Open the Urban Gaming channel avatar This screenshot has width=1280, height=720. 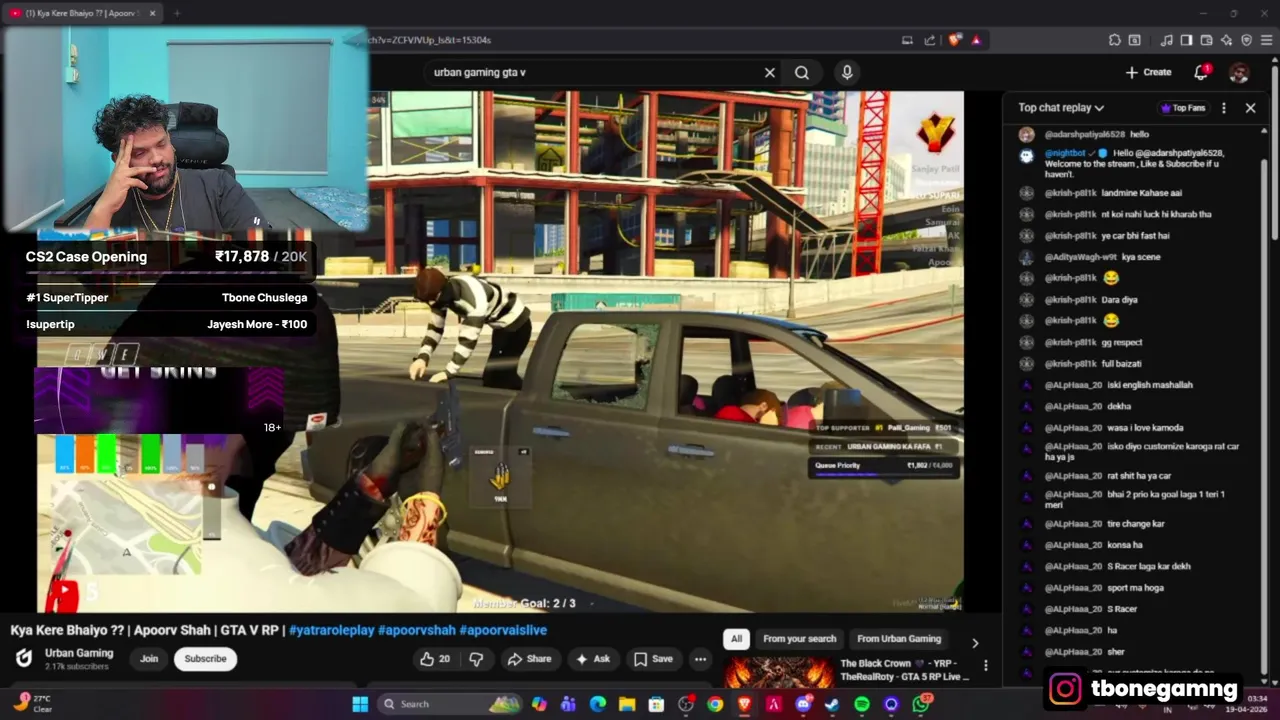point(24,658)
